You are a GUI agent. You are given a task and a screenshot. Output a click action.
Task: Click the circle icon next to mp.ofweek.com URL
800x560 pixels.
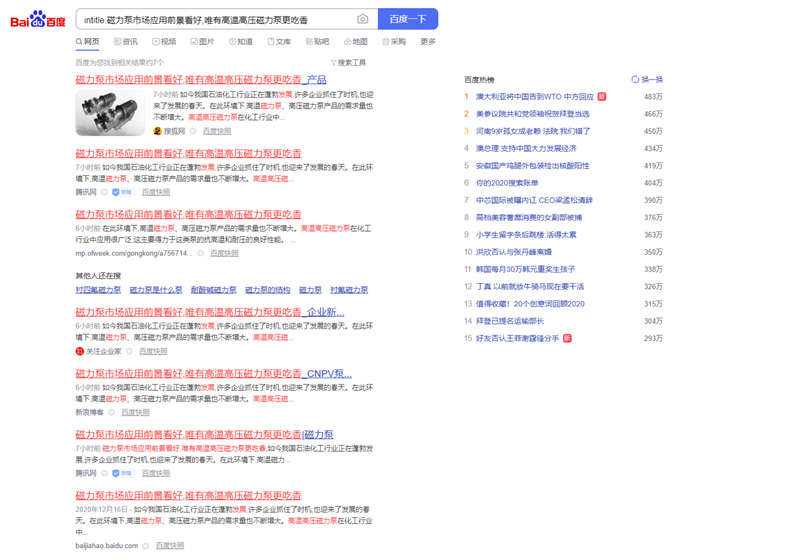pos(201,253)
